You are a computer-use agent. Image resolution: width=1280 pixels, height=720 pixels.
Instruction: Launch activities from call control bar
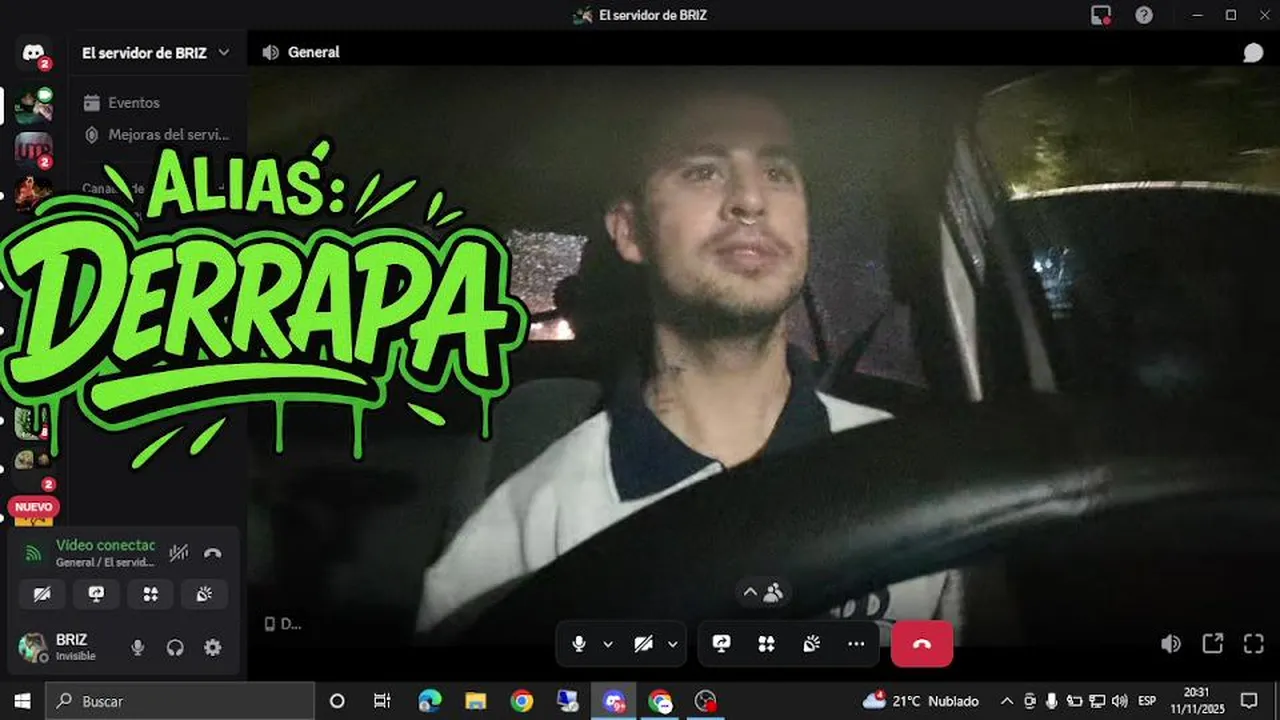pos(766,644)
